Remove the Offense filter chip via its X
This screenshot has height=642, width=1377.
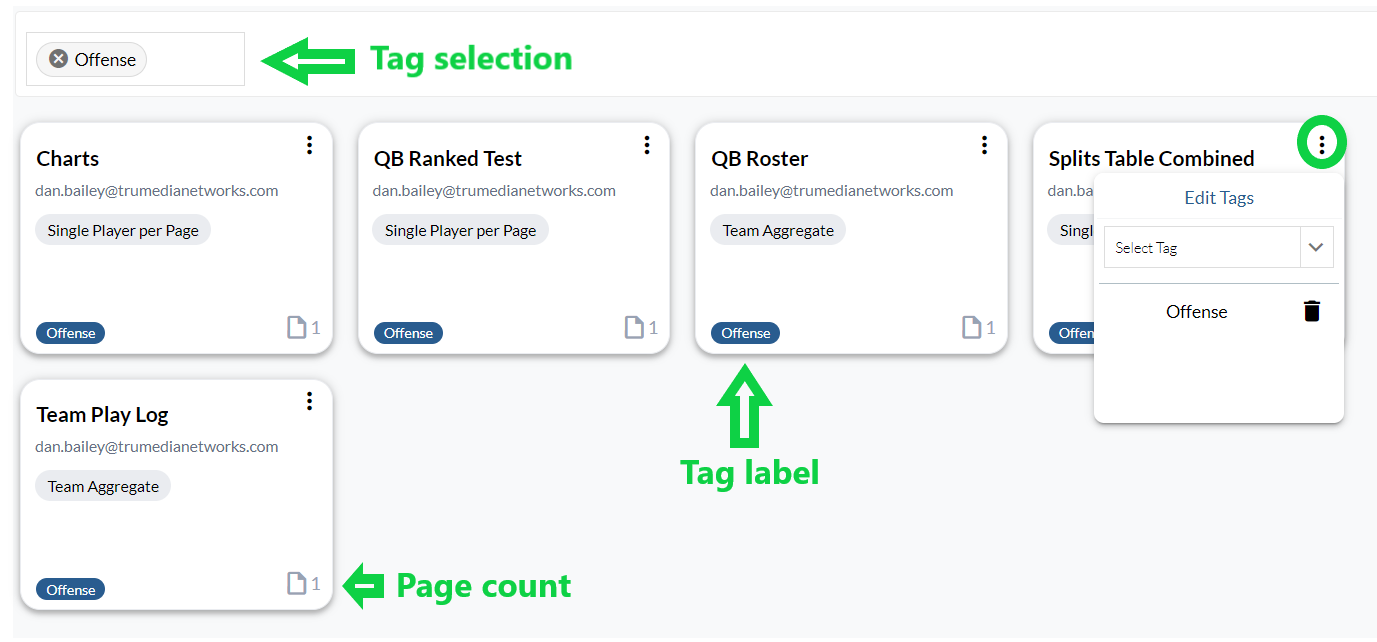[59, 59]
